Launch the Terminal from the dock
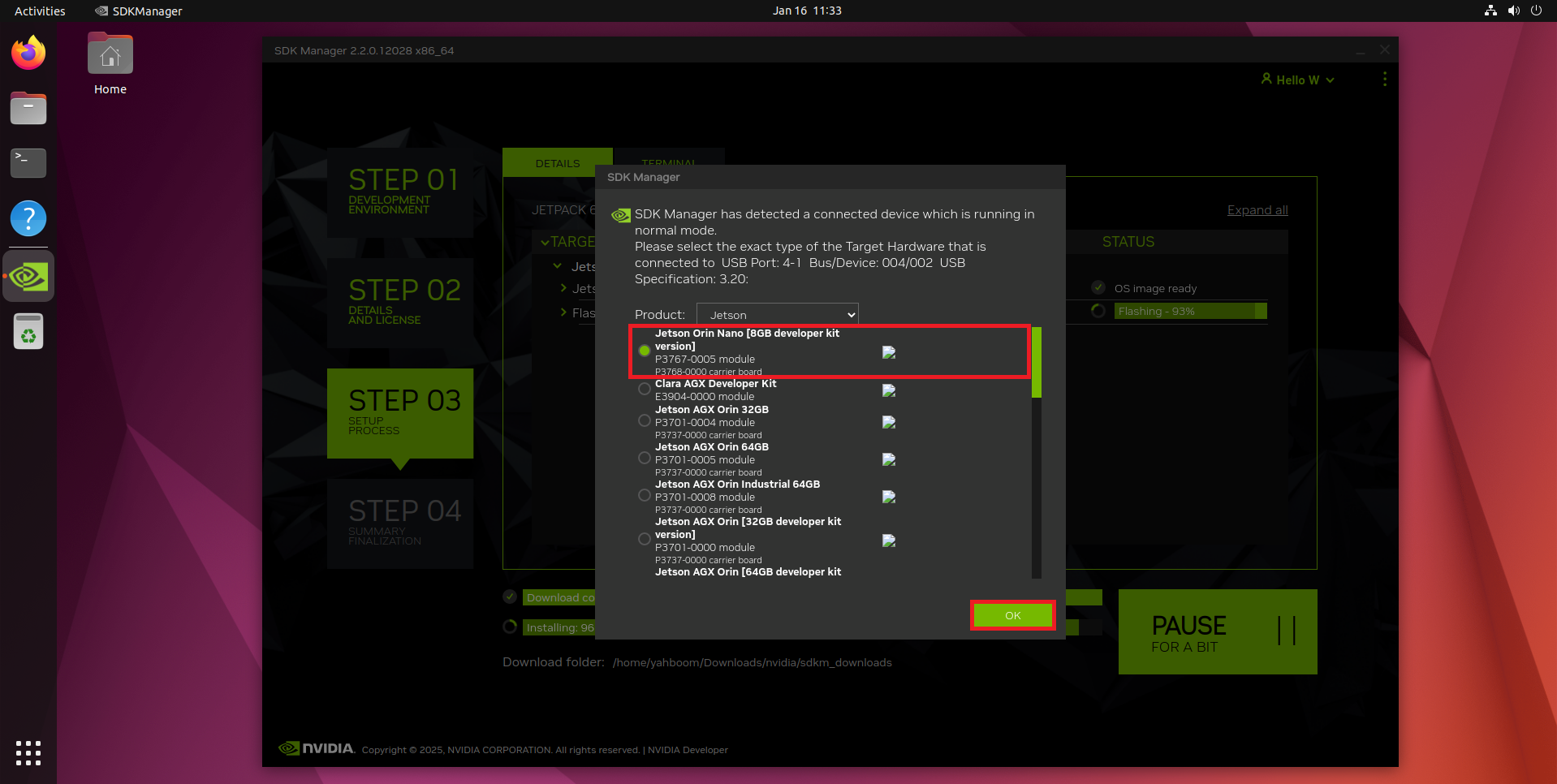 click(28, 162)
